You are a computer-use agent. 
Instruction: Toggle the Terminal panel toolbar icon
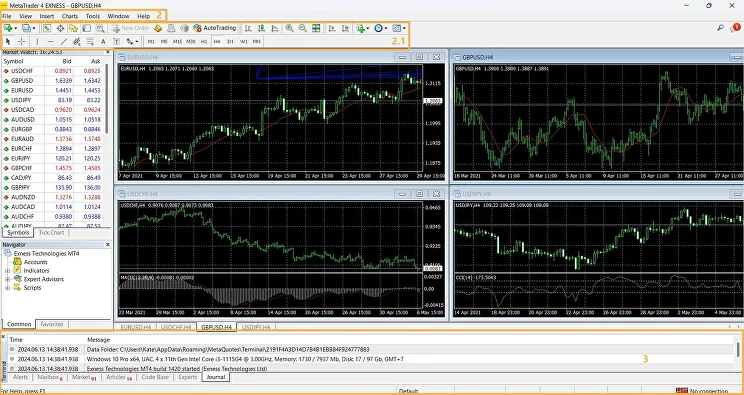tap(86, 28)
